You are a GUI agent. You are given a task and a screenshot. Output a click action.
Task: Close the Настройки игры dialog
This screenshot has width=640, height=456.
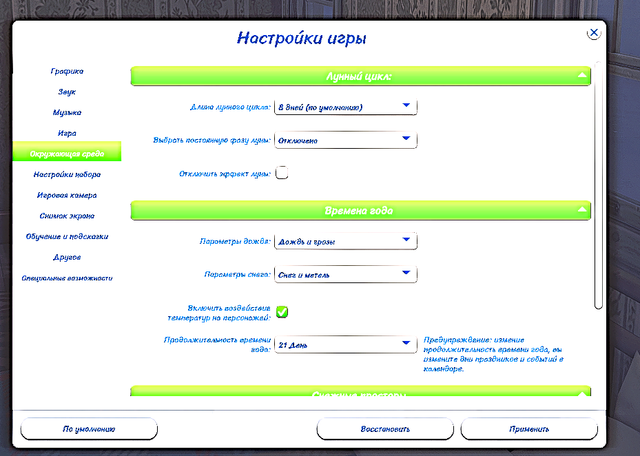pyautogui.click(x=594, y=33)
